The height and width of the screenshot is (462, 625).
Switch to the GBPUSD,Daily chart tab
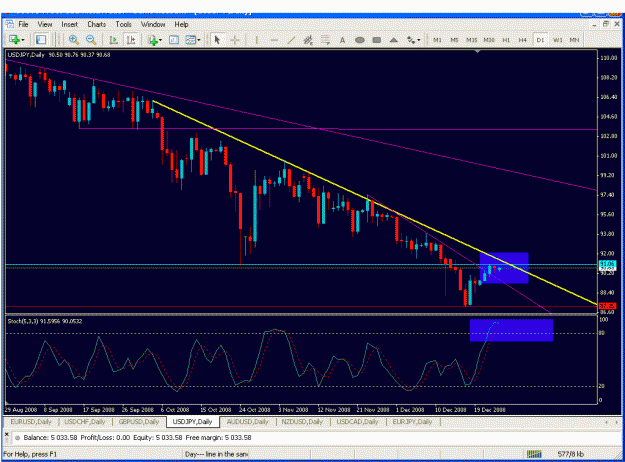click(139, 421)
